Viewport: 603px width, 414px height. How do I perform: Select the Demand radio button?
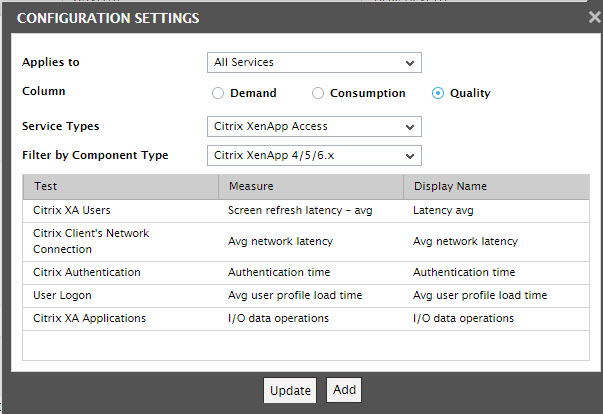pyautogui.click(x=218, y=93)
